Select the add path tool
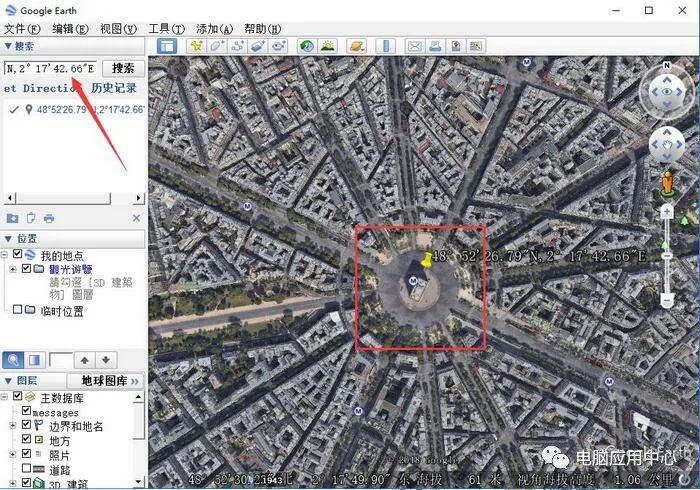This screenshot has height=490, width=700. pyautogui.click(x=238, y=46)
